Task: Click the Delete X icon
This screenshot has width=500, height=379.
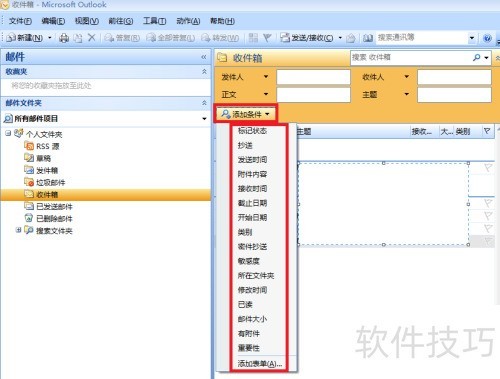Action: 91,38
